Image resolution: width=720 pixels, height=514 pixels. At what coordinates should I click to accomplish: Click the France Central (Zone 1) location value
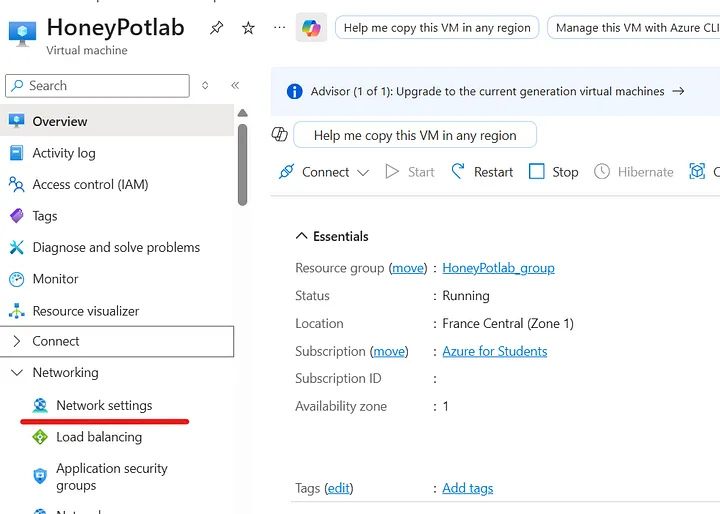click(x=508, y=323)
